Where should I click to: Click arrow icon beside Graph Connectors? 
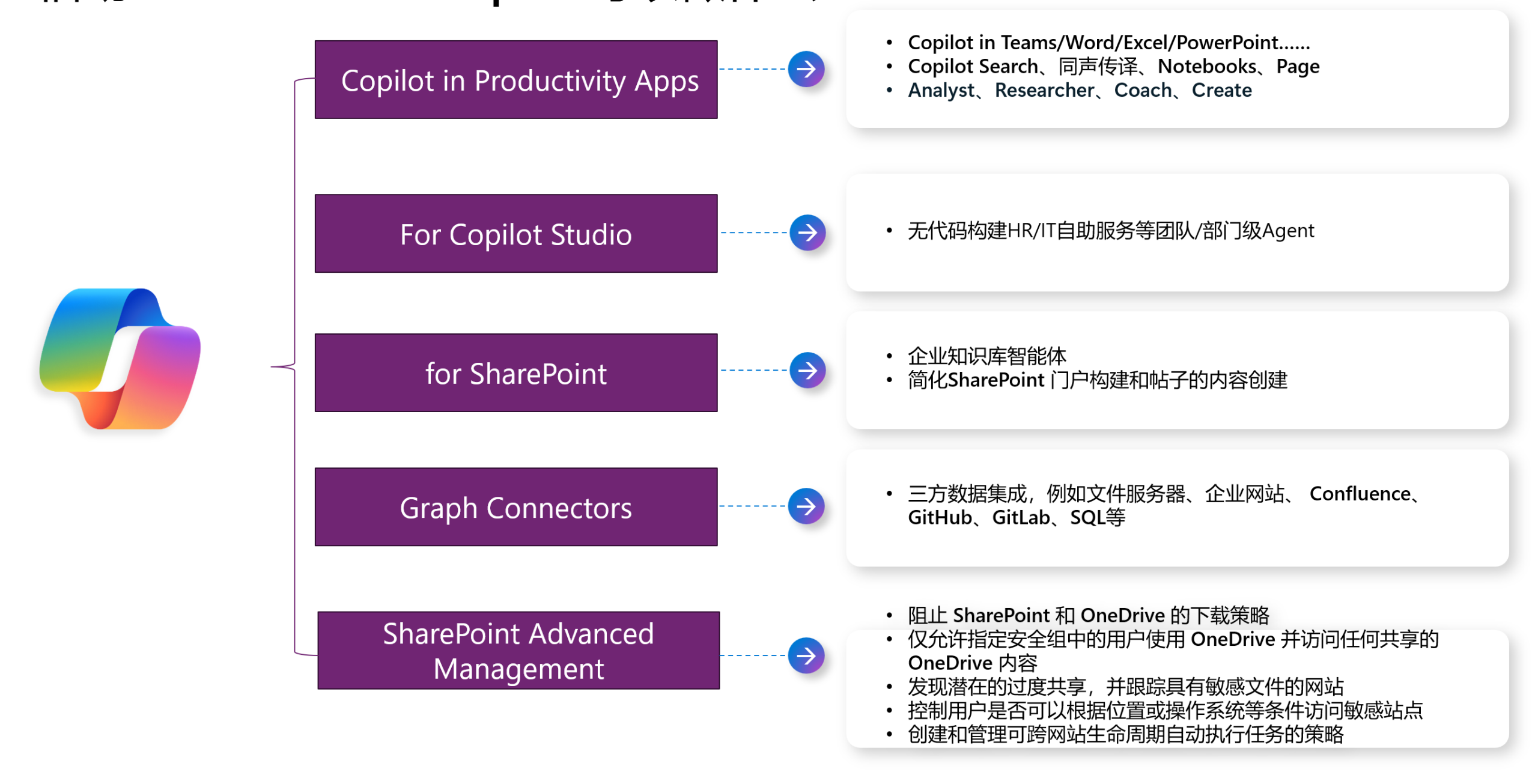806,506
